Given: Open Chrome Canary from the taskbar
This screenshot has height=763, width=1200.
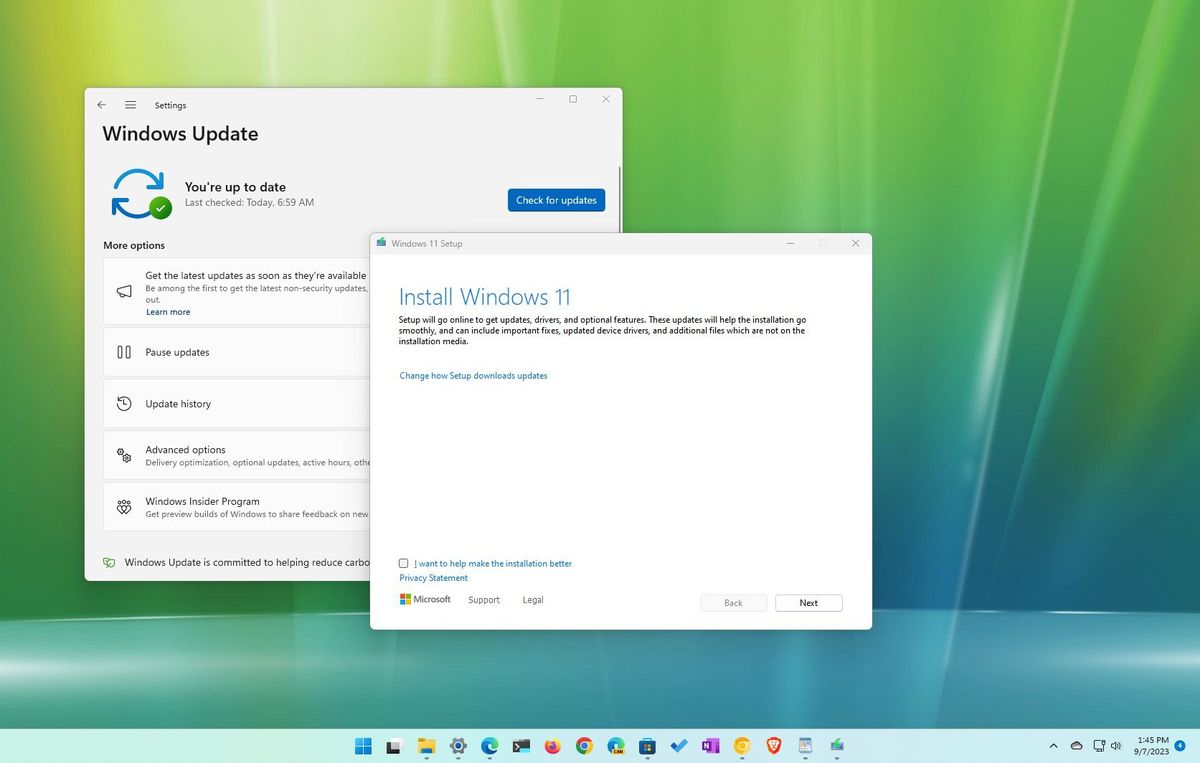Looking at the screenshot, I should pos(742,745).
